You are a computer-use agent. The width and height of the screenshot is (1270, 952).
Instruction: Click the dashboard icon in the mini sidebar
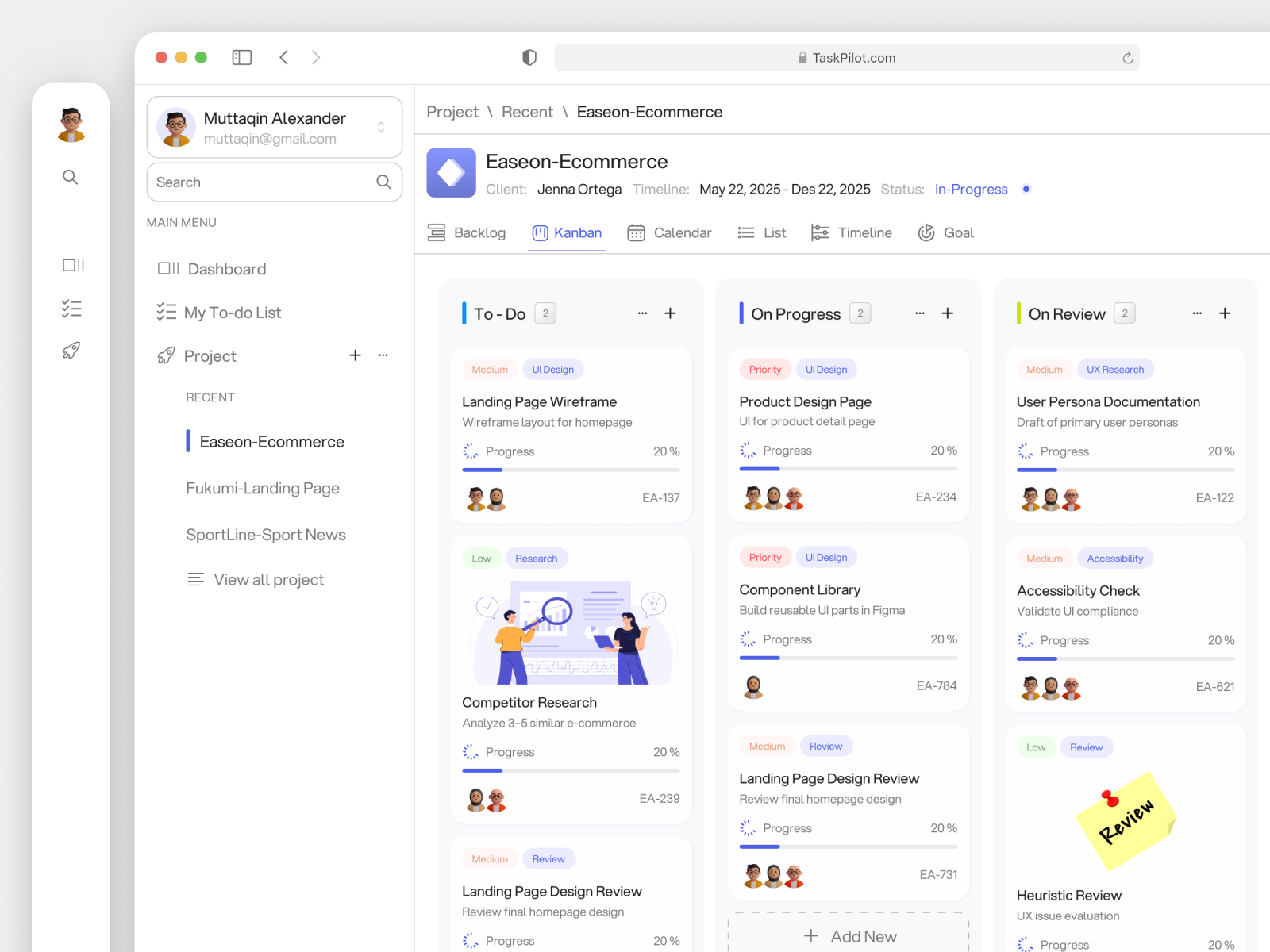72,265
